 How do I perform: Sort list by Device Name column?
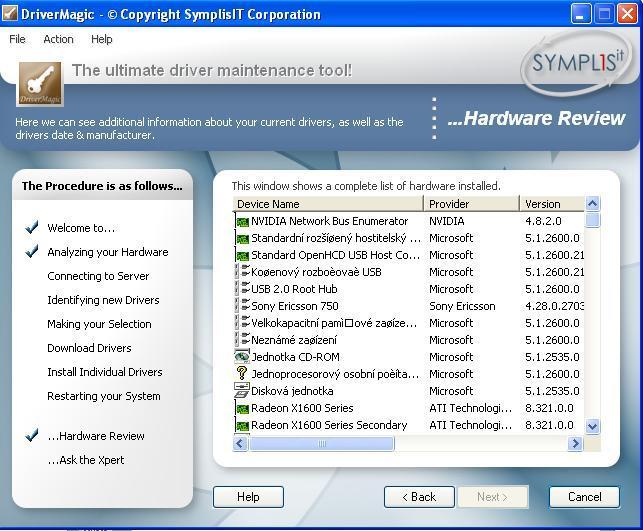tap(328, 204)
